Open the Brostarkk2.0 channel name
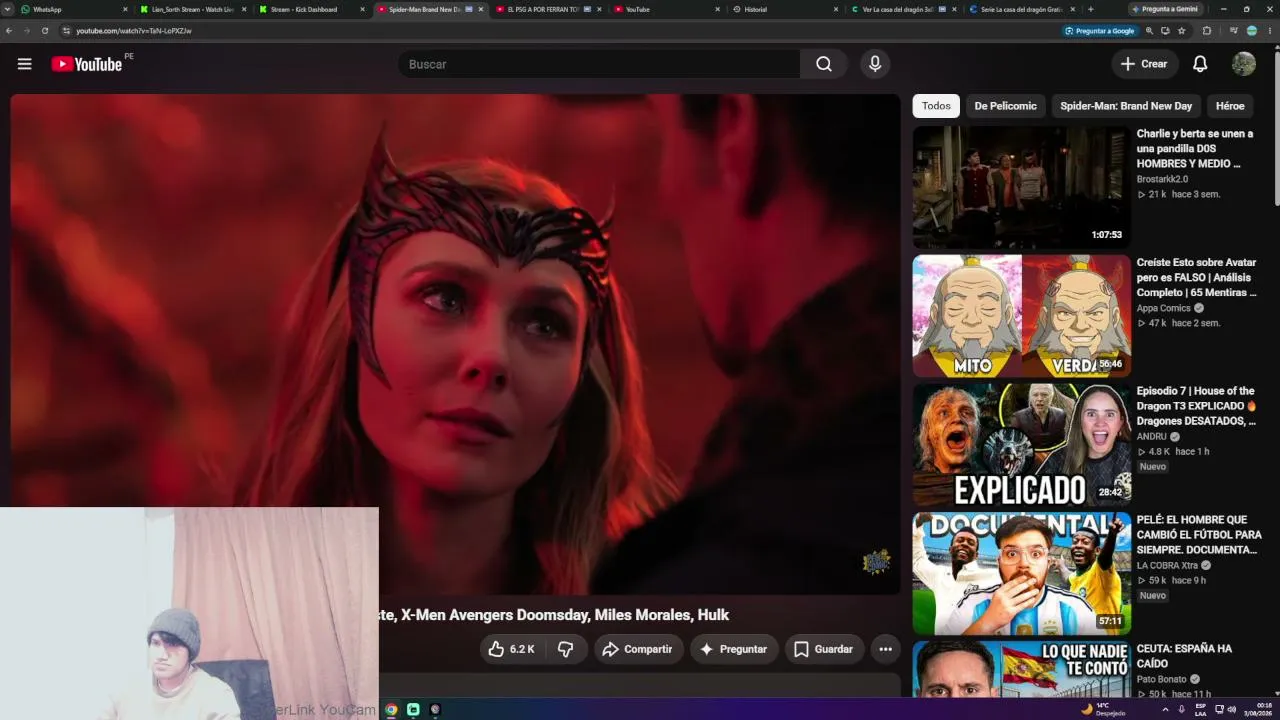 pos(1162,179)
